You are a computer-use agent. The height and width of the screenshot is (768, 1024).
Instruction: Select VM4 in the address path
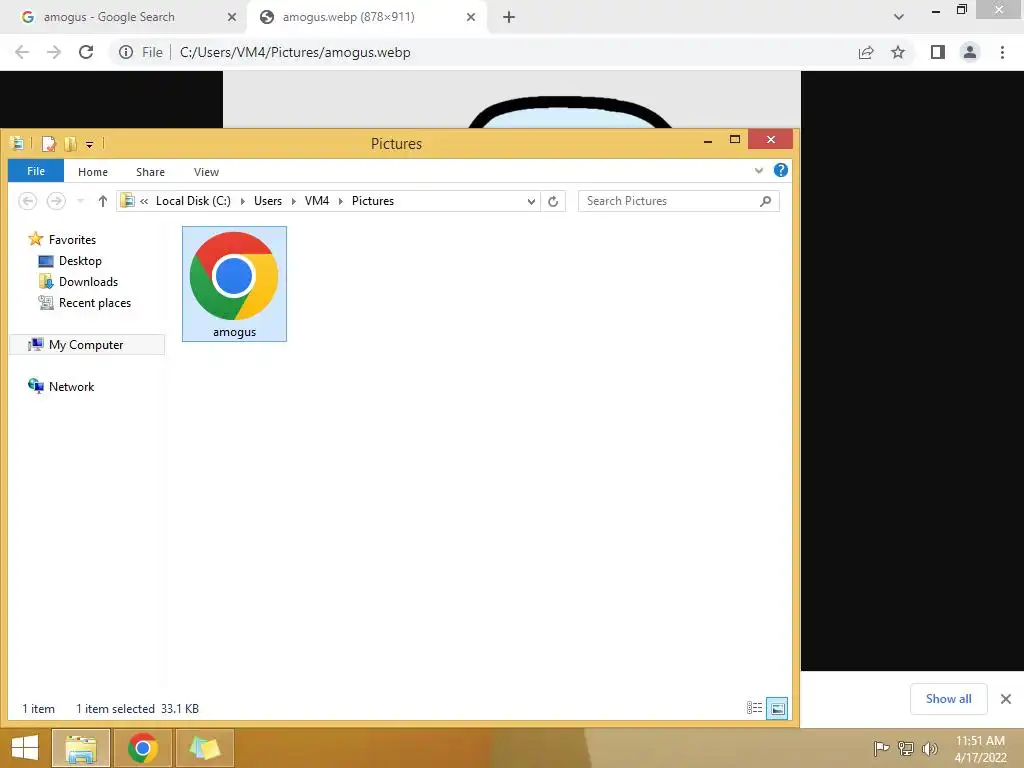point(317,201)
